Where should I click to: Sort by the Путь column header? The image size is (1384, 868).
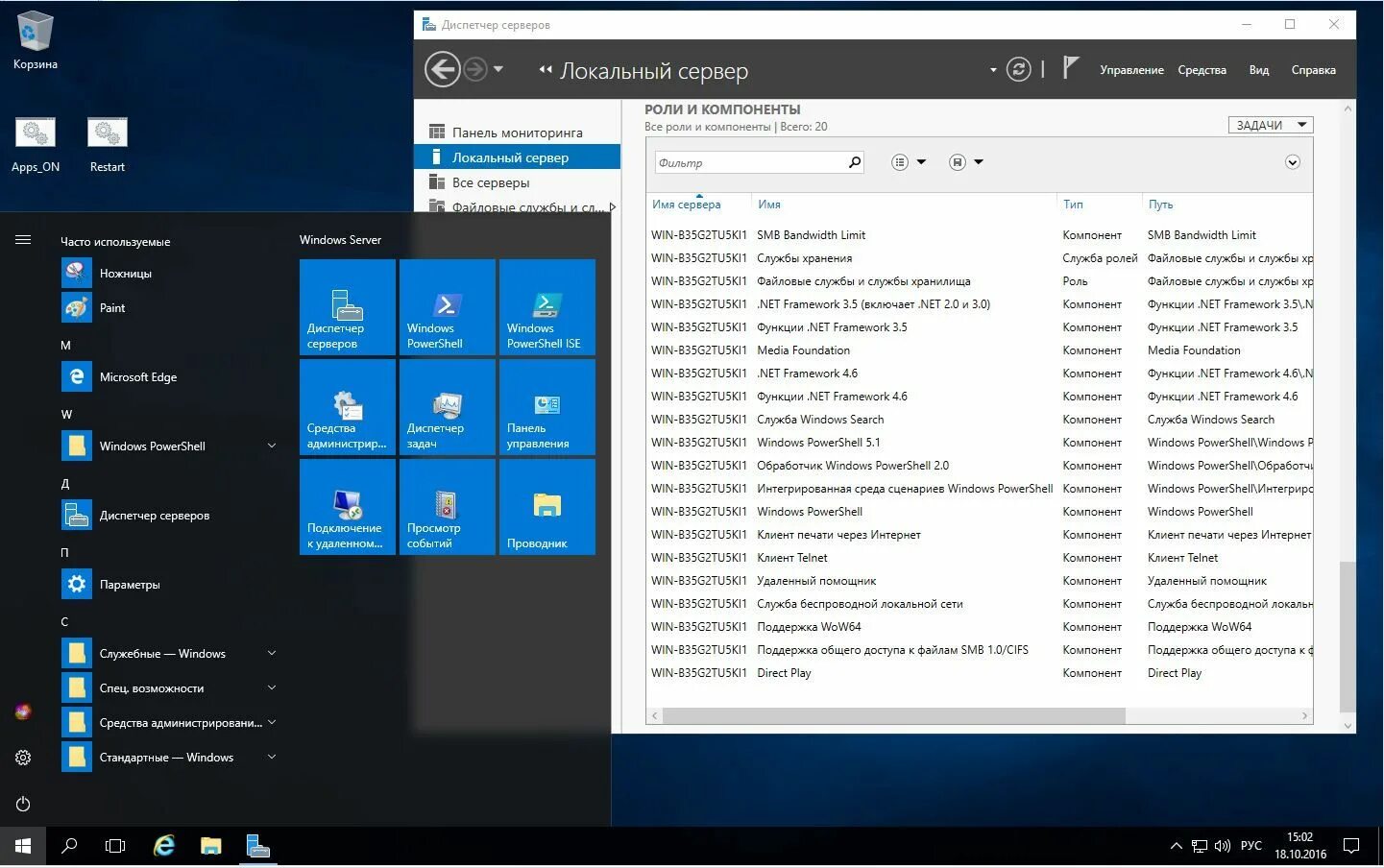1160,205
